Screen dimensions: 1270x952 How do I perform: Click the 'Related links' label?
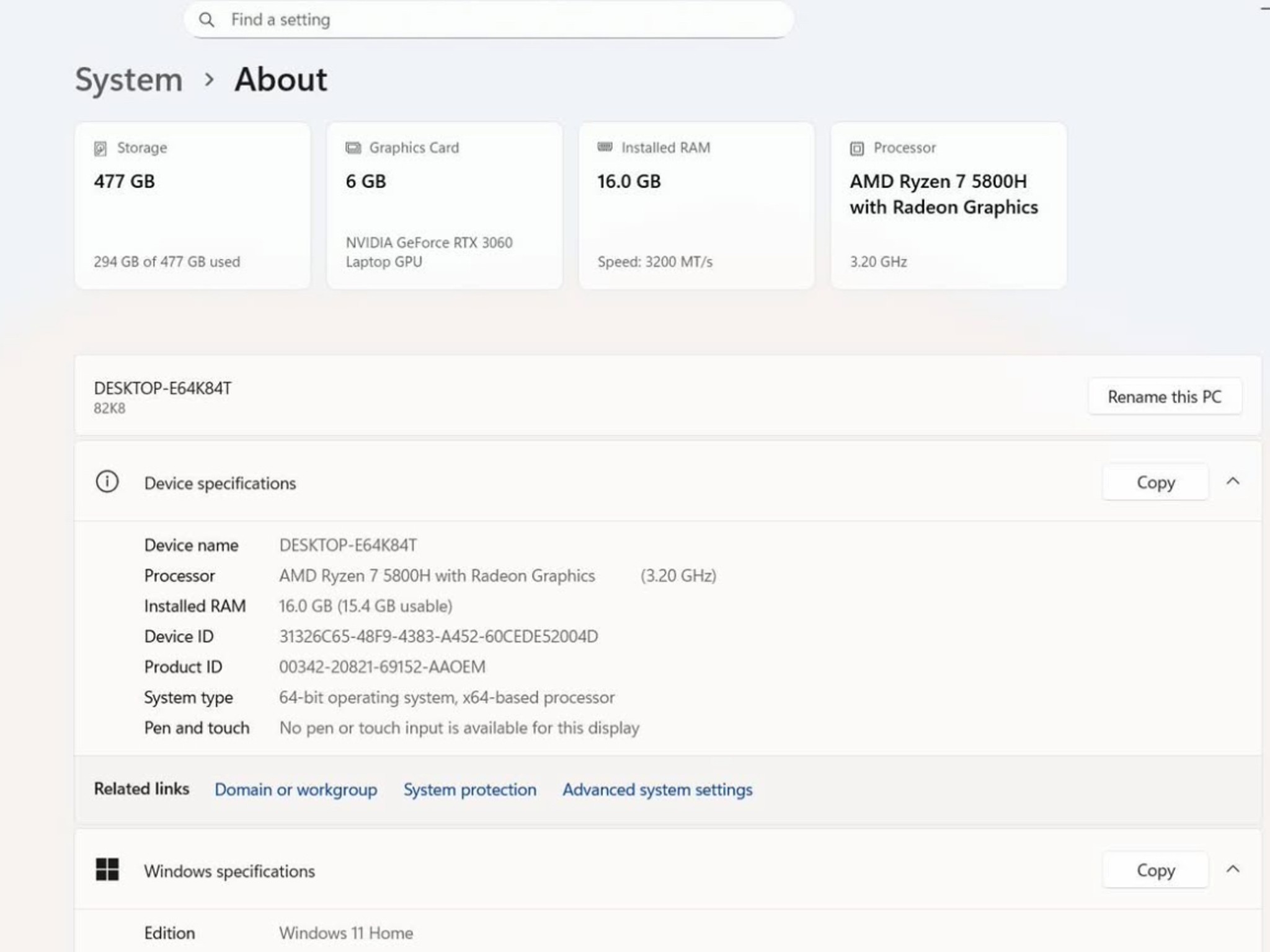click(x=141, y=789)
